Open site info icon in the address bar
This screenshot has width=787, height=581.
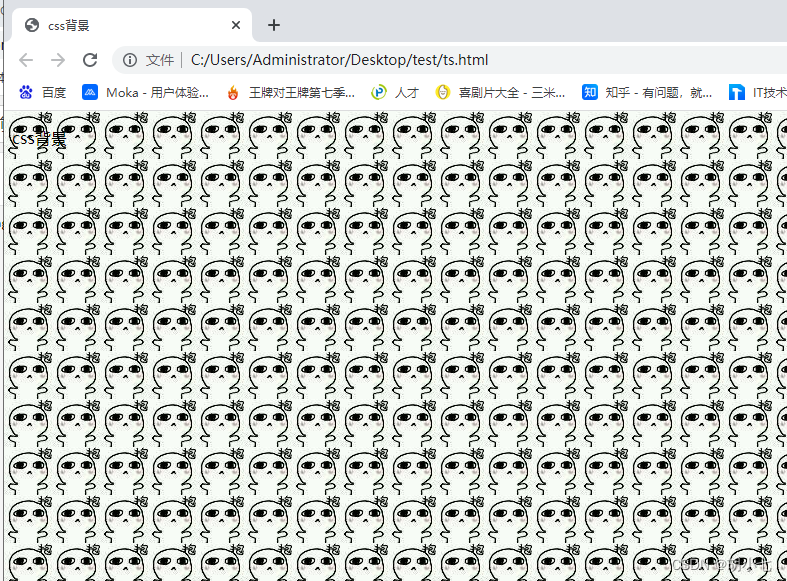click(129, 60)
